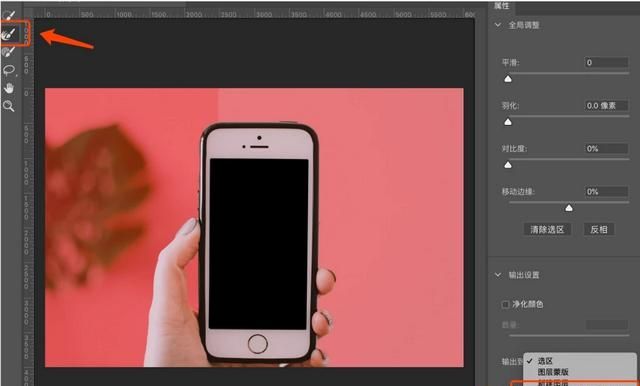Click the 羽化 value field showing 0.0 像素

click(x=606, y=106)
